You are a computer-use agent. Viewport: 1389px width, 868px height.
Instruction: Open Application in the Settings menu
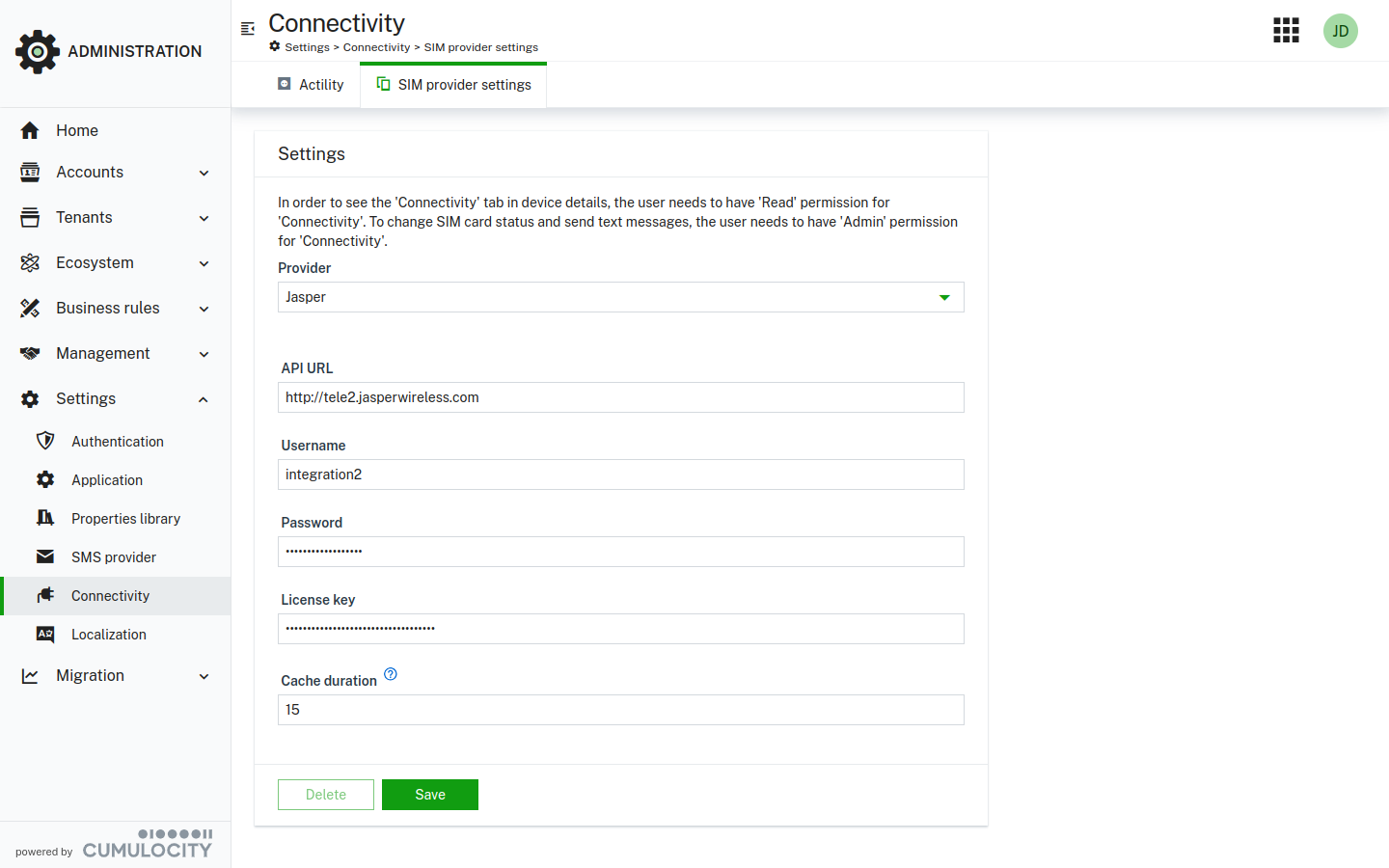[107, 480]
